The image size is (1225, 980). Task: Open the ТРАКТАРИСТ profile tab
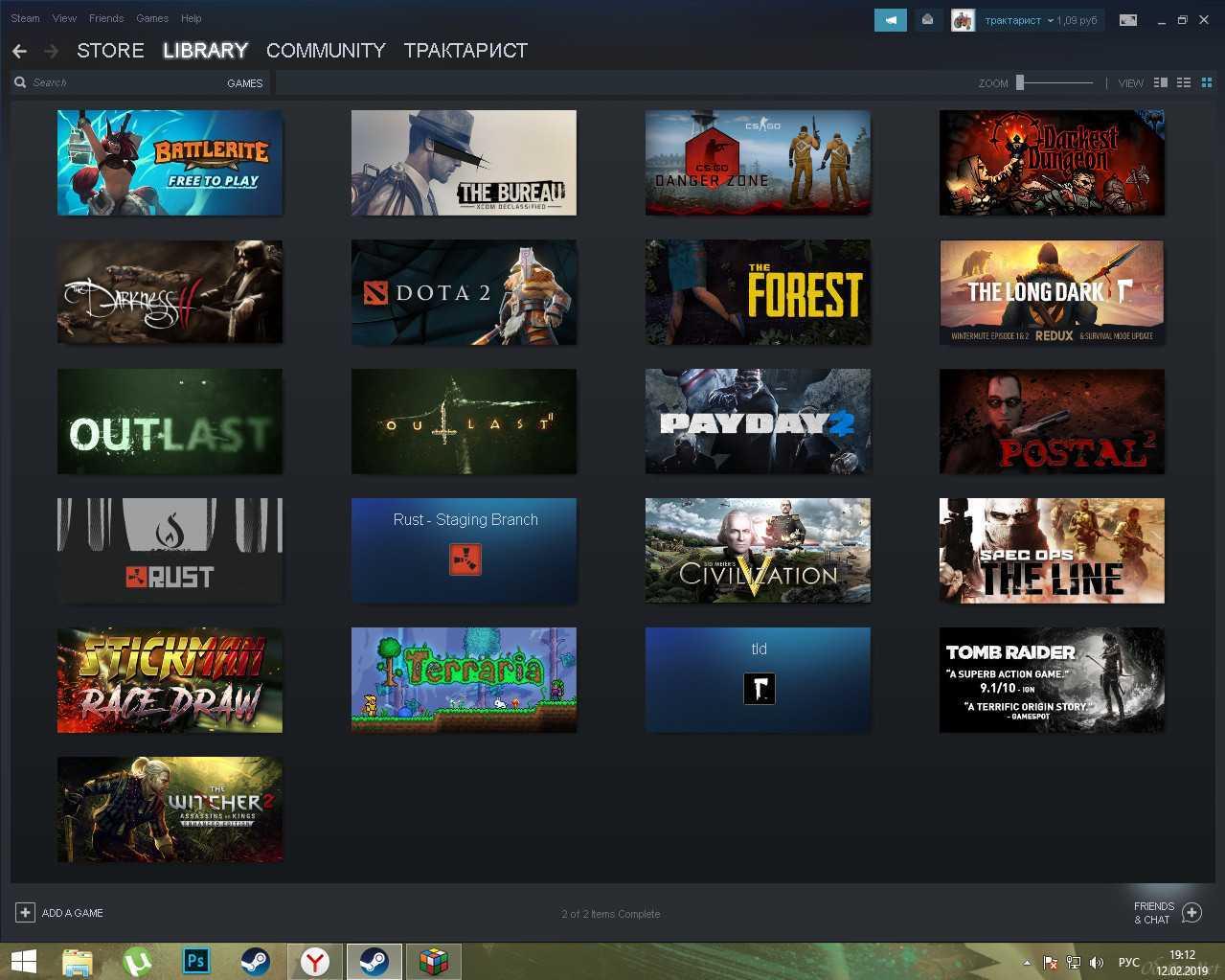(x=465, y=51)
